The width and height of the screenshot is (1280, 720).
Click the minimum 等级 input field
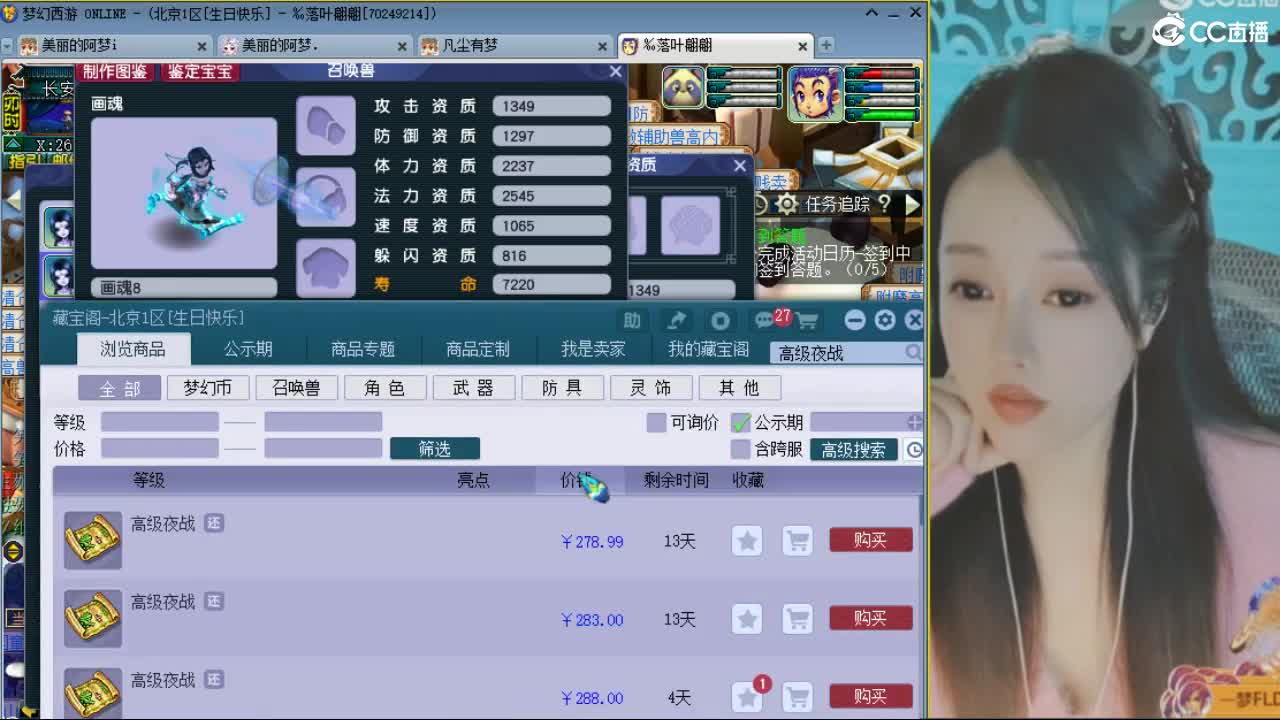160,422
